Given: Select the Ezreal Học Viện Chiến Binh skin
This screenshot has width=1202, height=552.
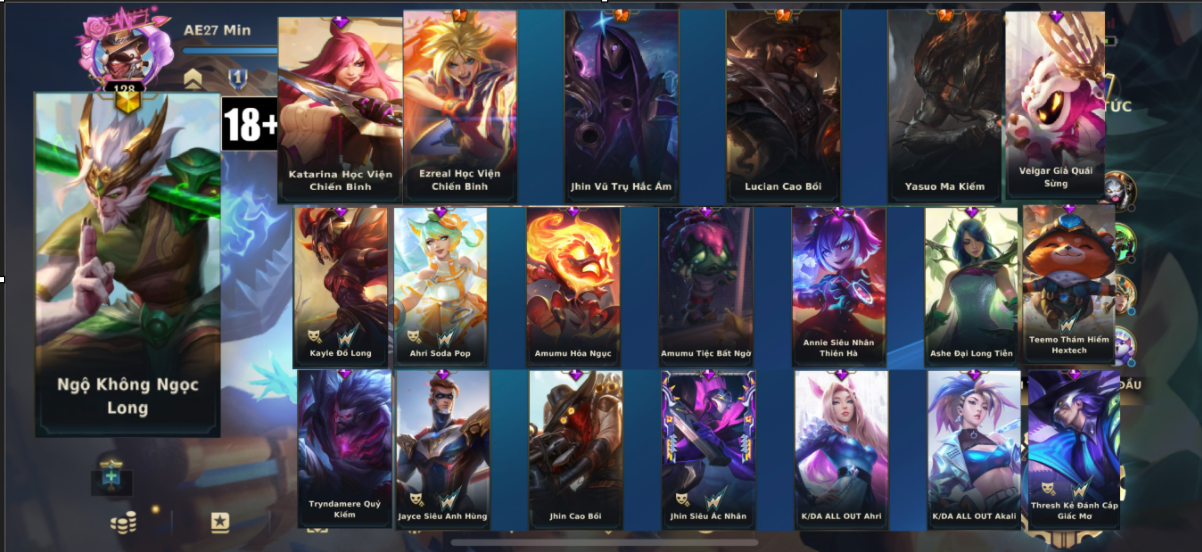Looking at the screenshot, I should click(x=460, y=107).
